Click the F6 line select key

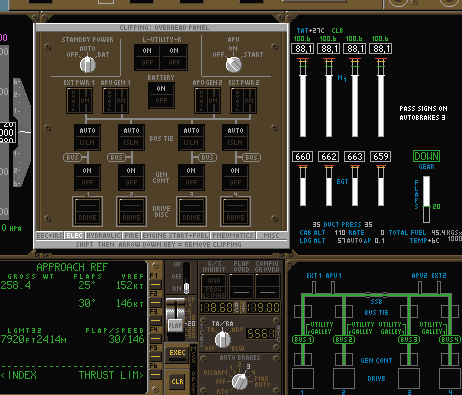[x=156, y=375]
